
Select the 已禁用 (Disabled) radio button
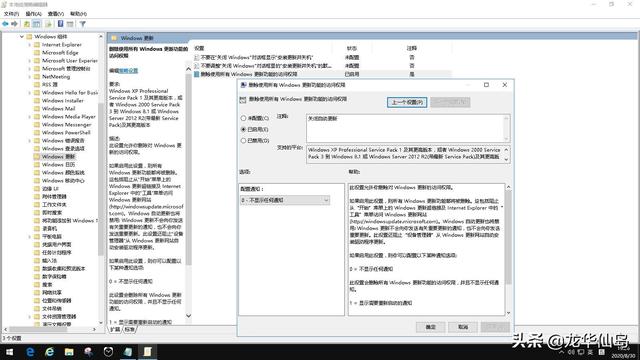coord(243,140)
